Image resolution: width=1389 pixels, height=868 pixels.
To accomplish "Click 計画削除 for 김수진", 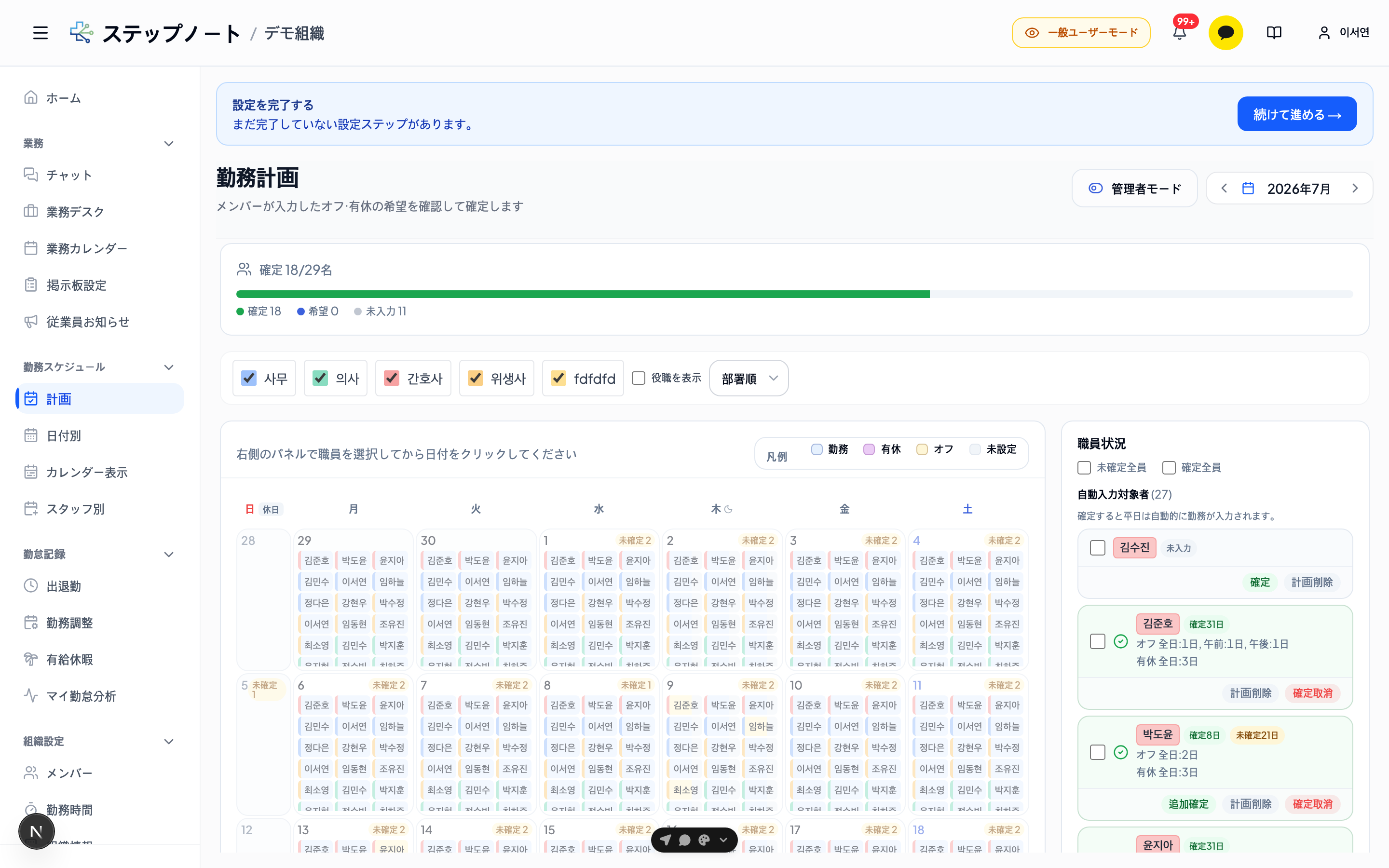I will [x=1312, y=582].
